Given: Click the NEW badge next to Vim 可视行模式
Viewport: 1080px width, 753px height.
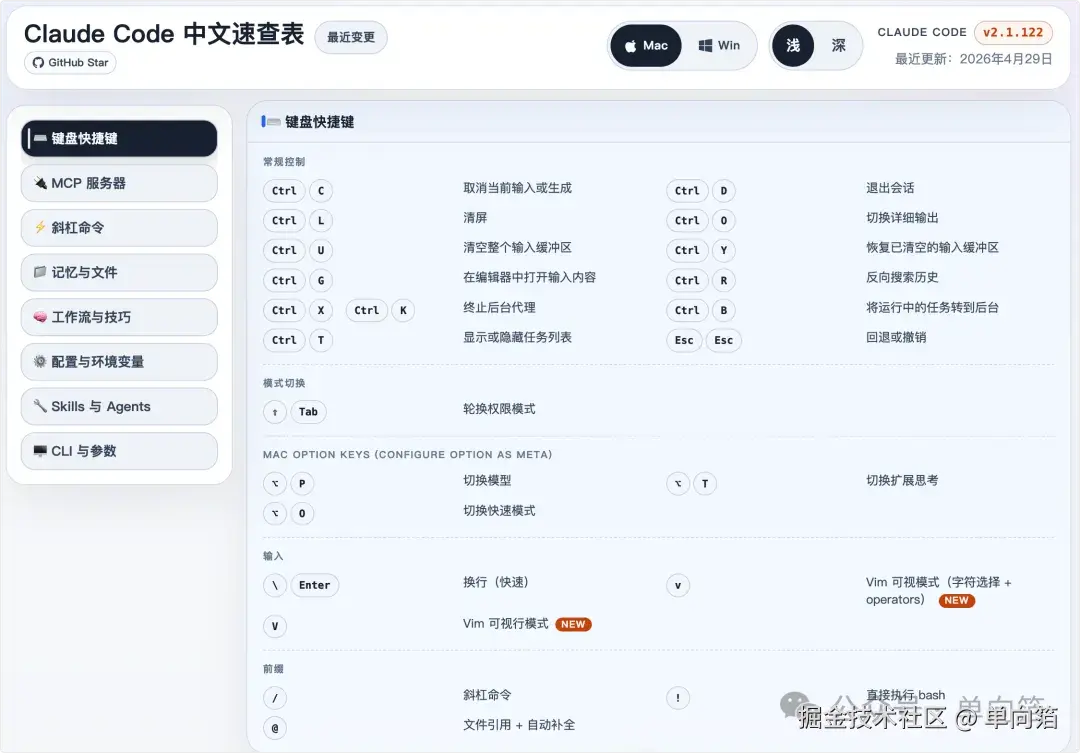Looking at the screenshot, I should tap(573, 624).
